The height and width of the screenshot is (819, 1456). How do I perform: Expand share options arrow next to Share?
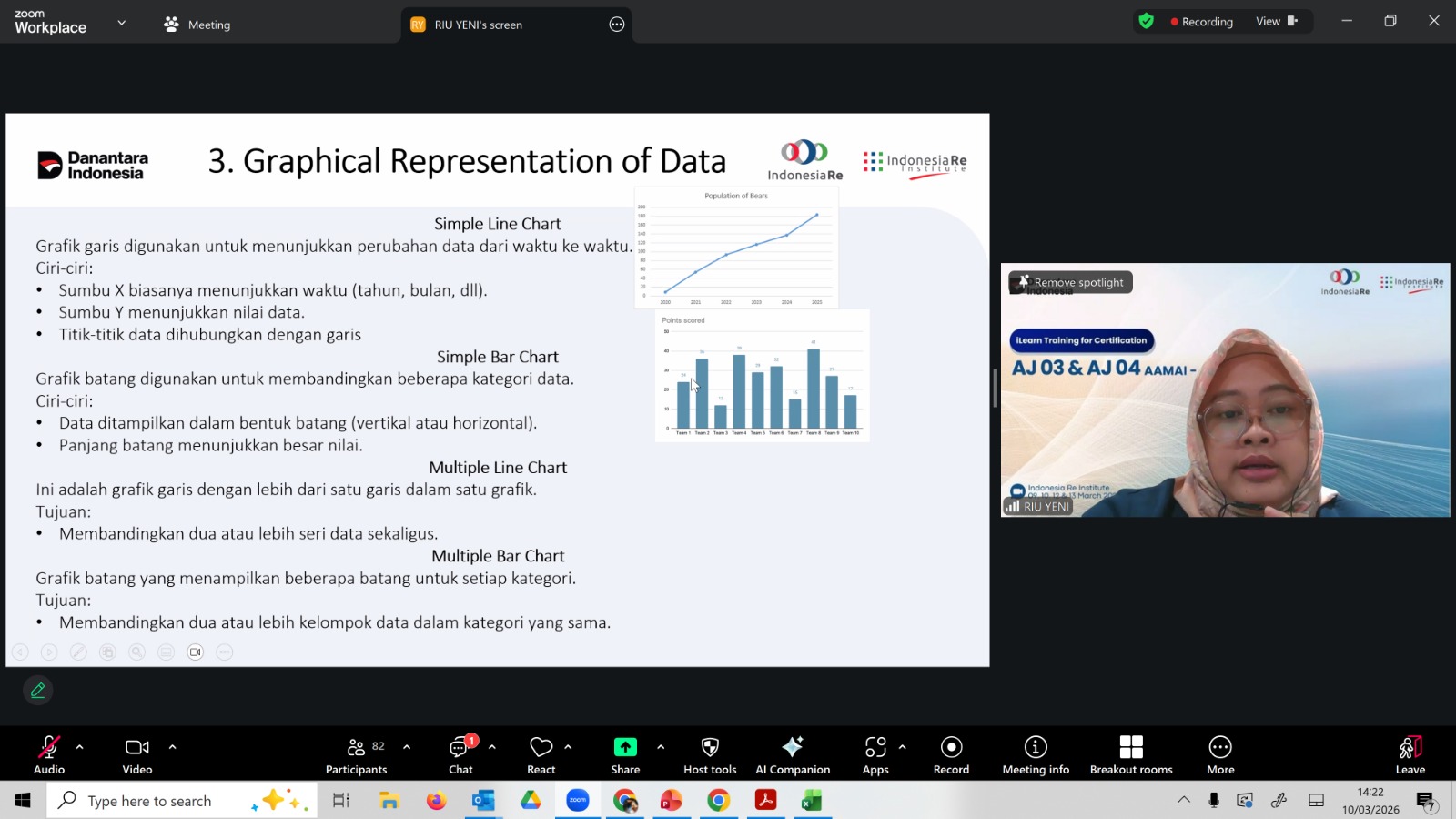click(661, 747)
